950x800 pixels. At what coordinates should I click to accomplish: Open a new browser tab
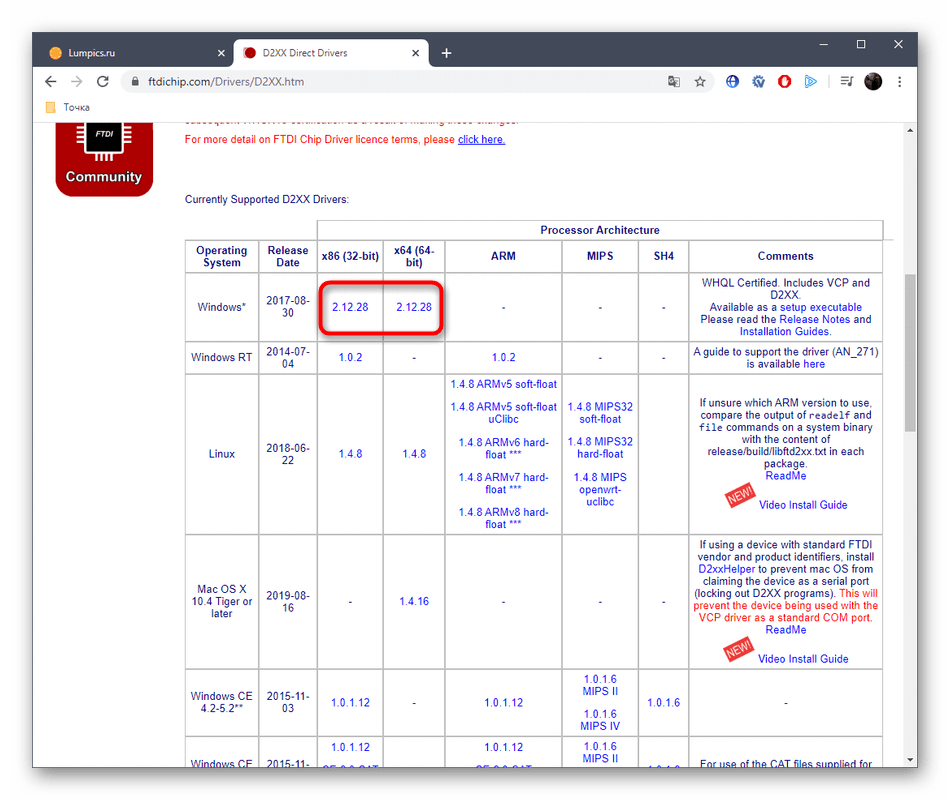446,53
